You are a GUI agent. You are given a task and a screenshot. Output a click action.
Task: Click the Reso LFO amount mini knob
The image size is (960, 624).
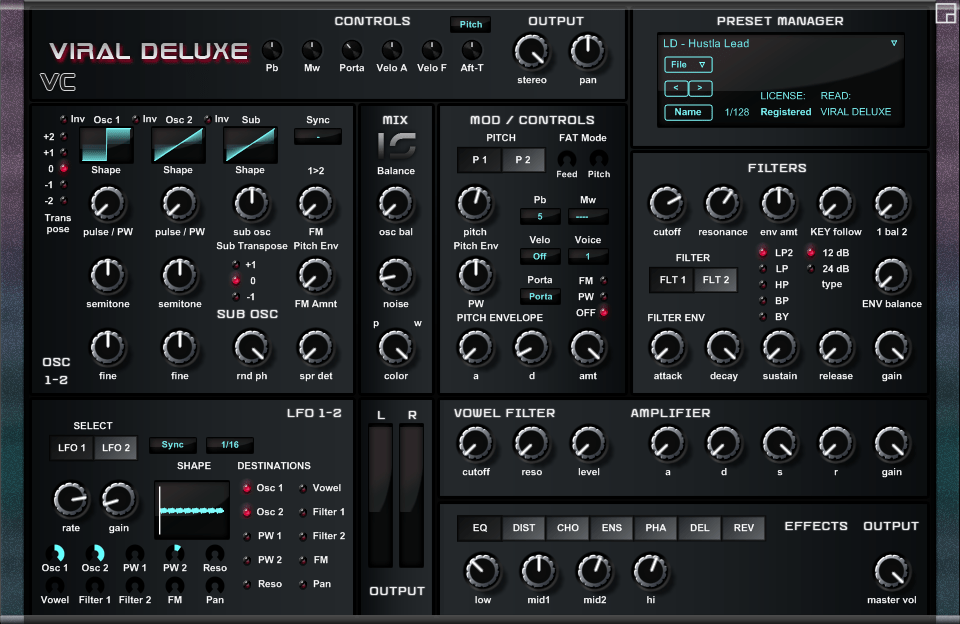215,553
